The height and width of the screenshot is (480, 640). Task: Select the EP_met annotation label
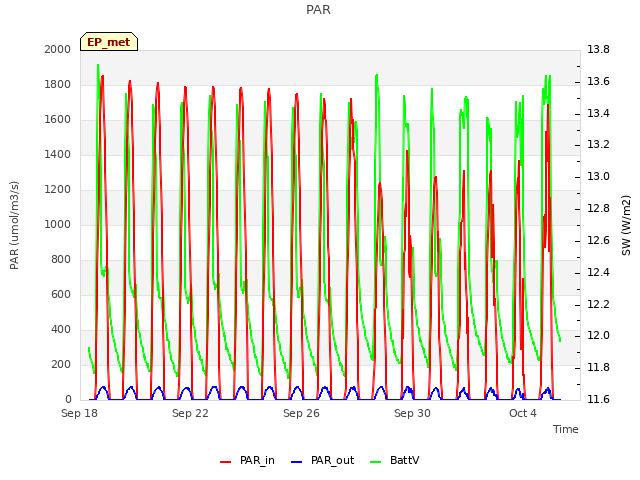[x=109, y=42]
